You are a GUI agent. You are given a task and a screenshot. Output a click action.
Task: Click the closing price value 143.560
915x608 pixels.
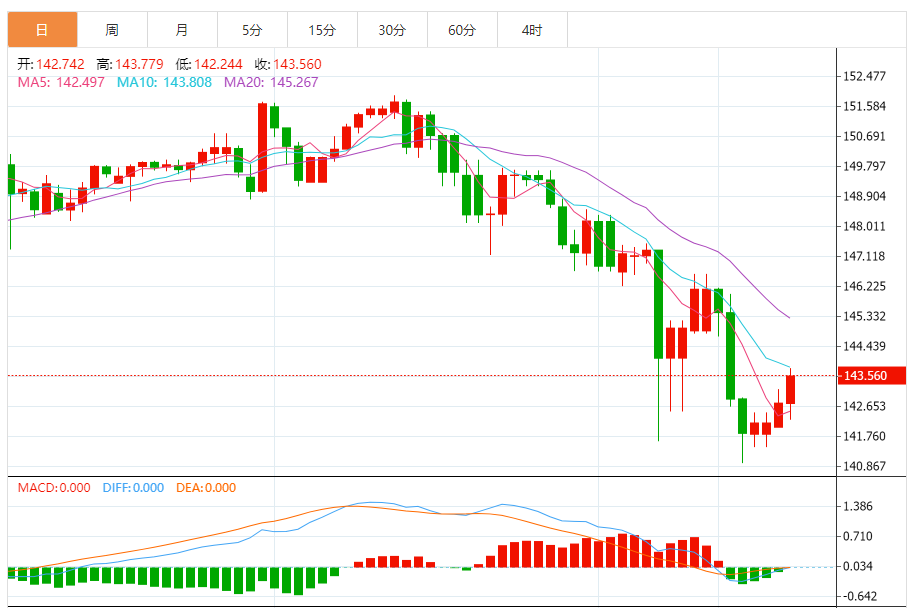(298, 64)
